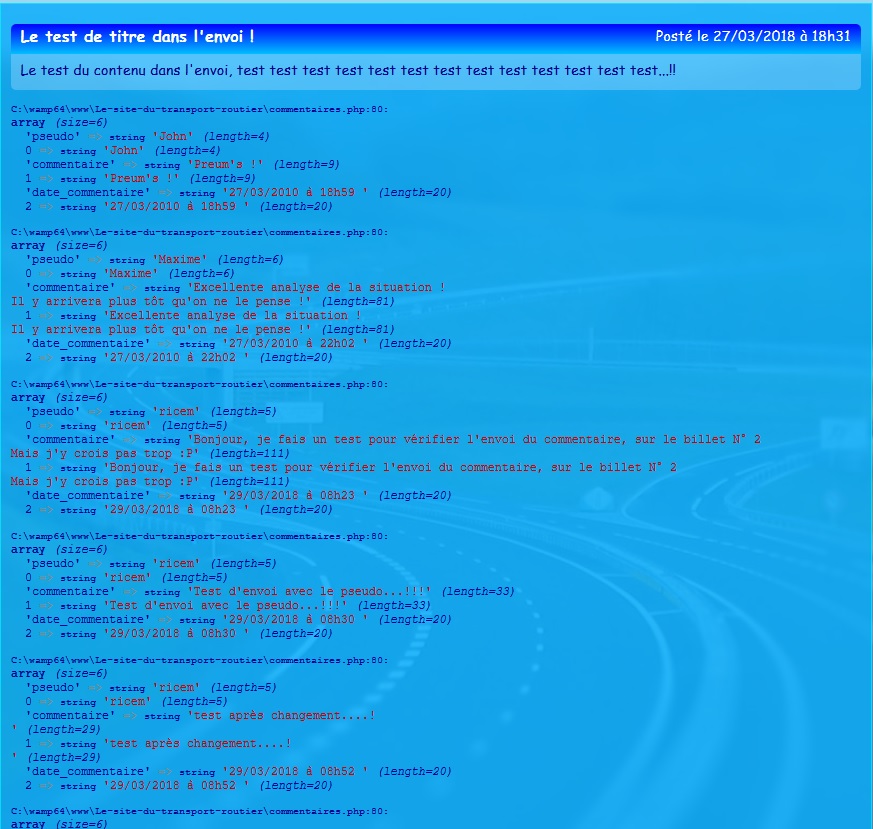Image resolution: width=873 pixels, height=829 pixels.
Task: Click 'date_commentaire' => '29/03/2018 à 08h23' line
Action: click(238, 496)
